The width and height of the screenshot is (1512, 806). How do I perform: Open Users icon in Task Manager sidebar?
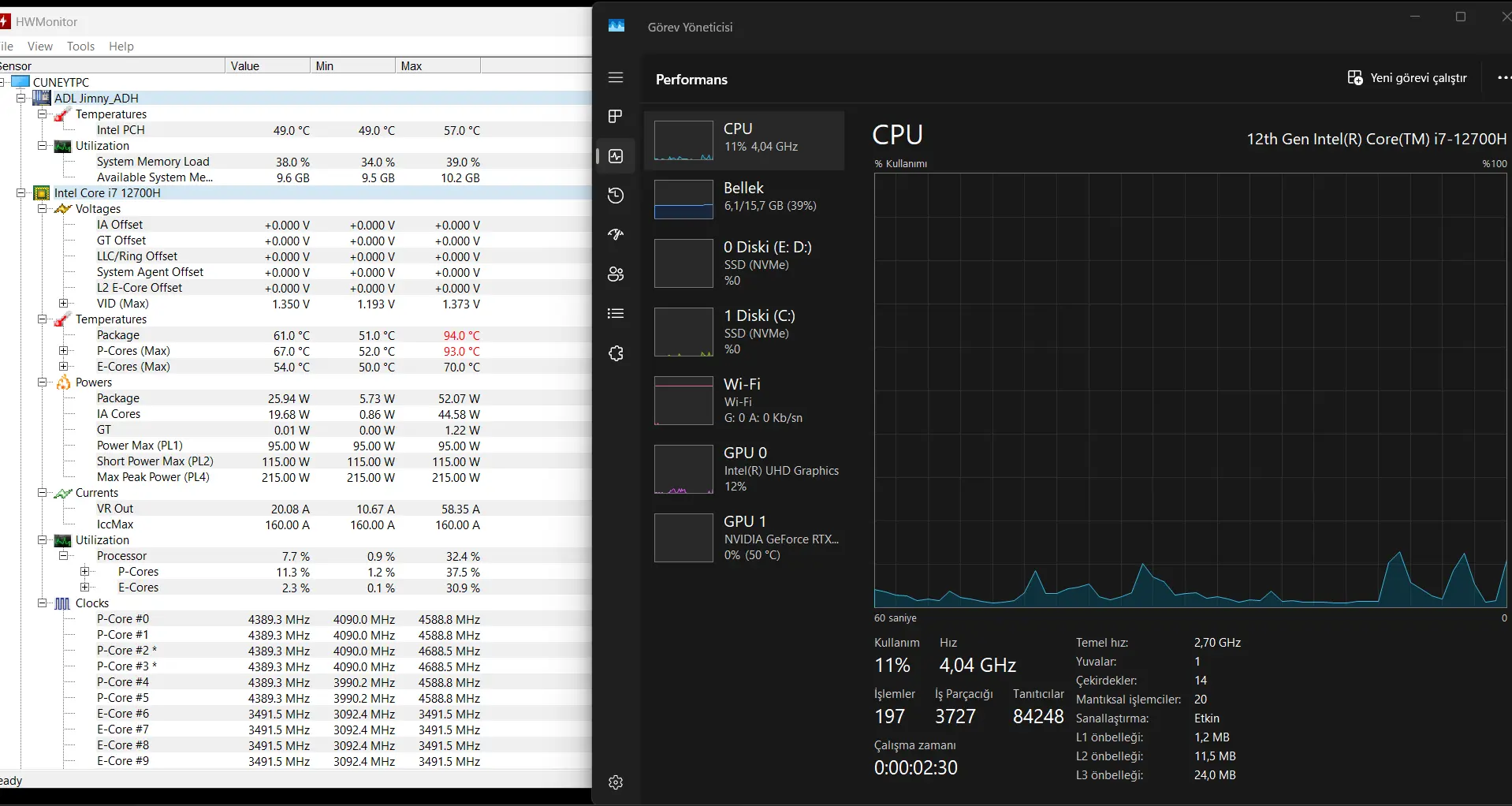pos(616,274)
